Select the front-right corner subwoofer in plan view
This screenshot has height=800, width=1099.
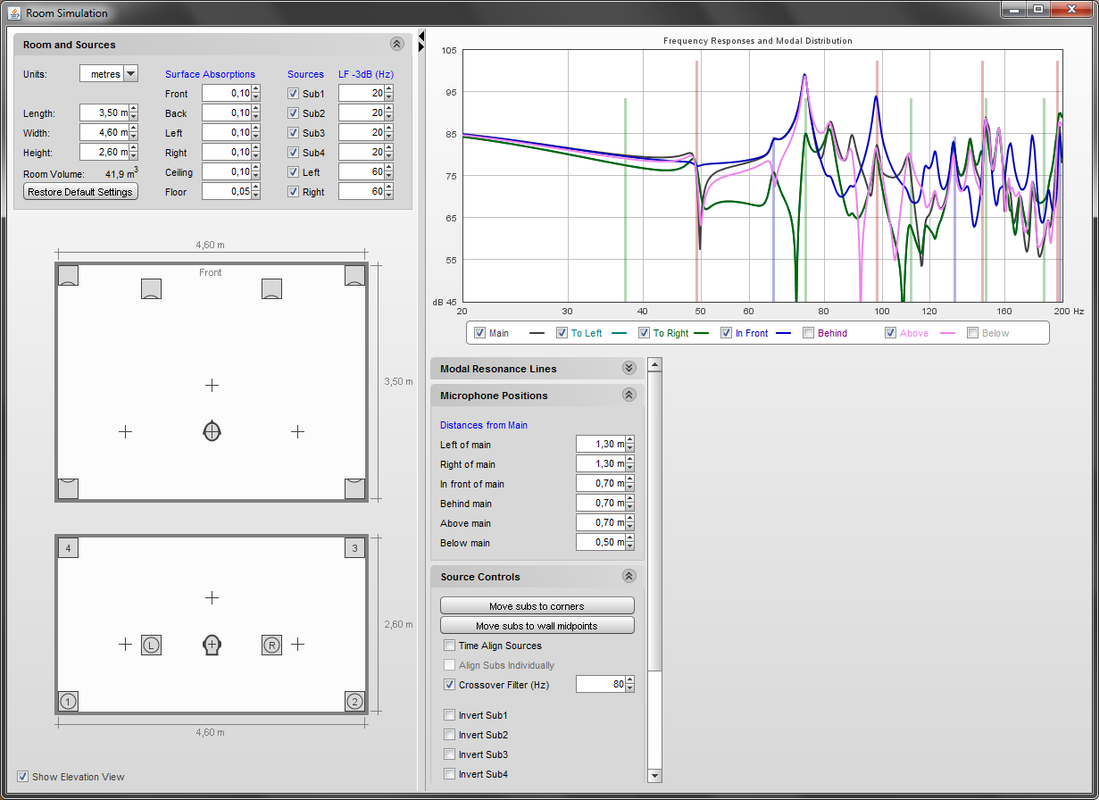(355, 276)
